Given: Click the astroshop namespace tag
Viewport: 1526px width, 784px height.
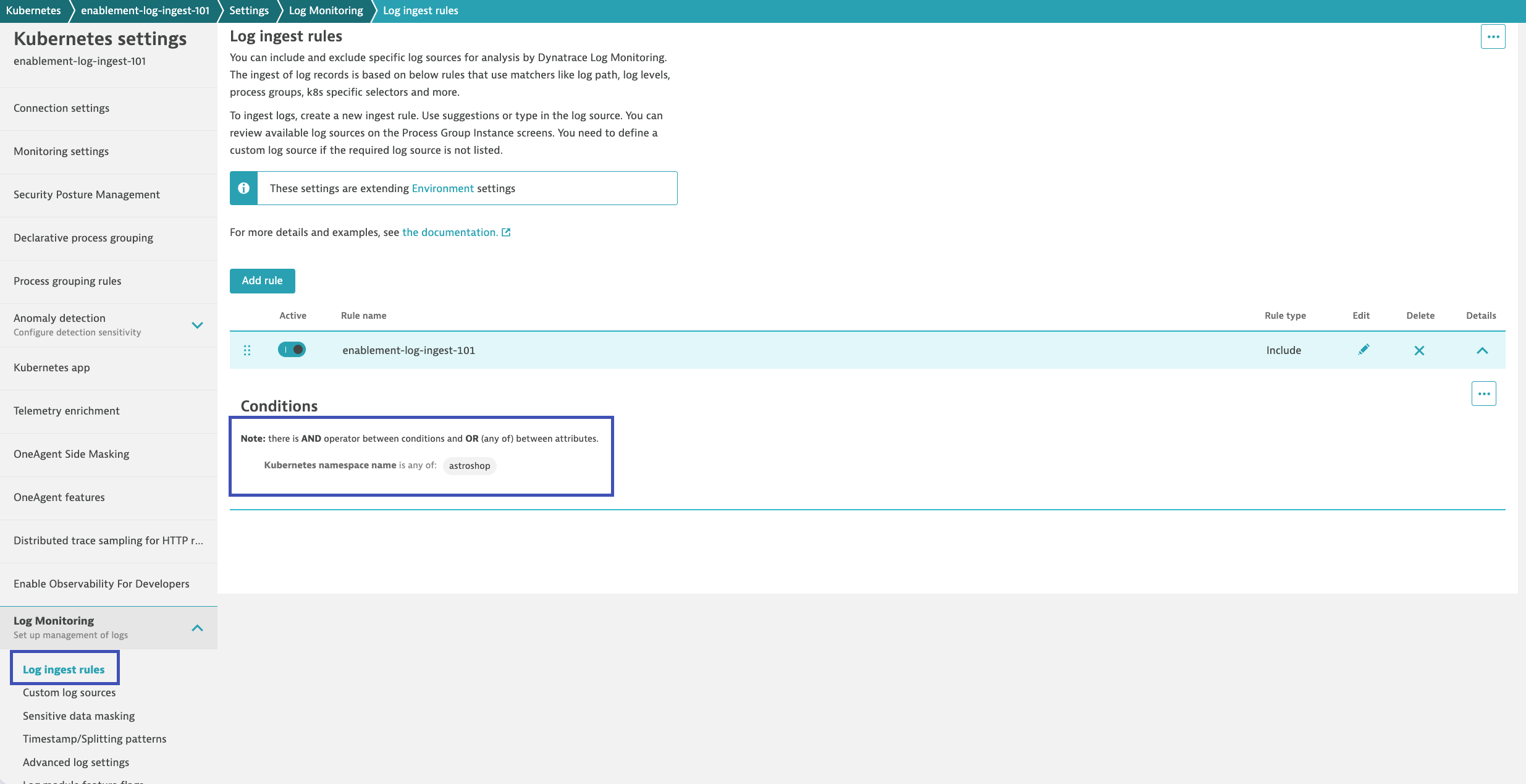Looking at the screenshot, I should point(470,465).
